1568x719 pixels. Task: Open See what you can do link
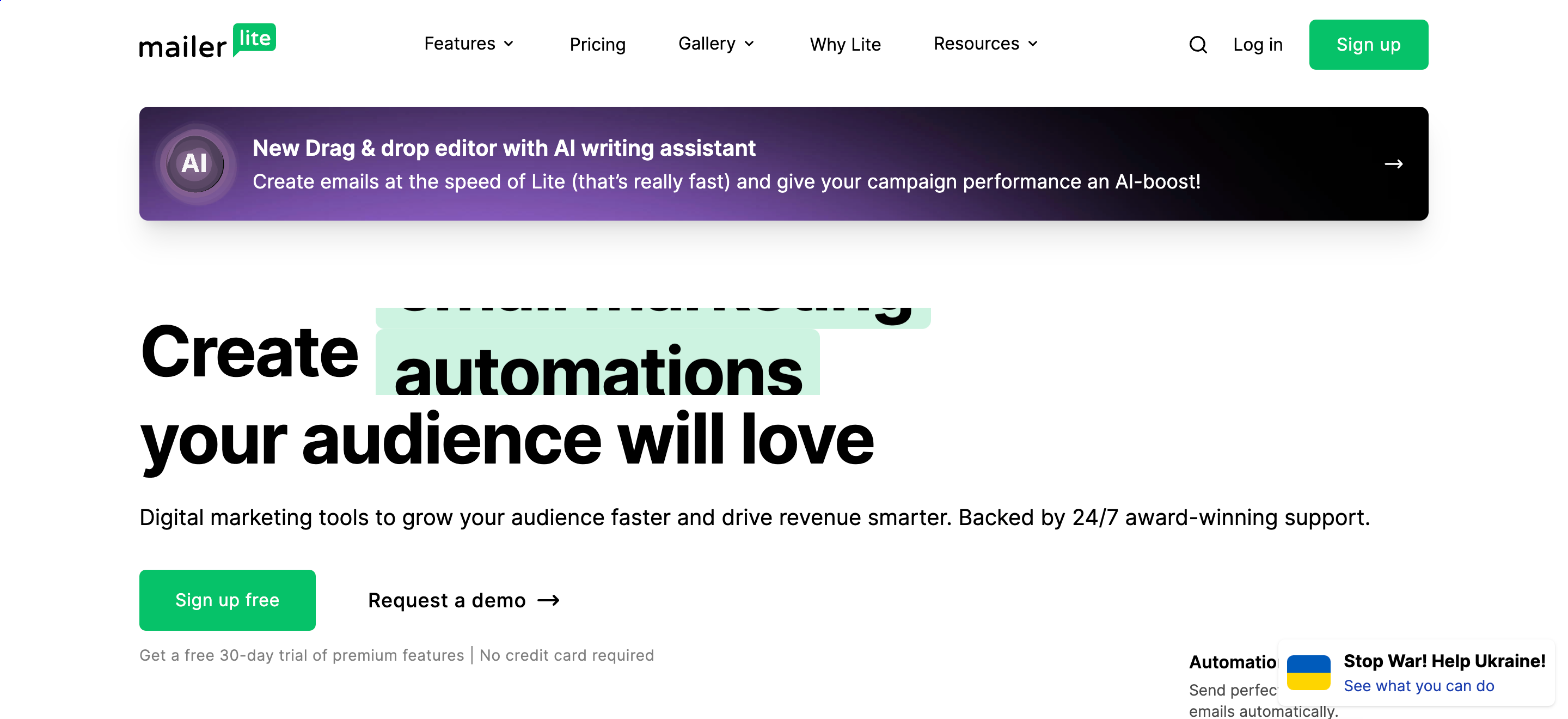click(1418, 686)
